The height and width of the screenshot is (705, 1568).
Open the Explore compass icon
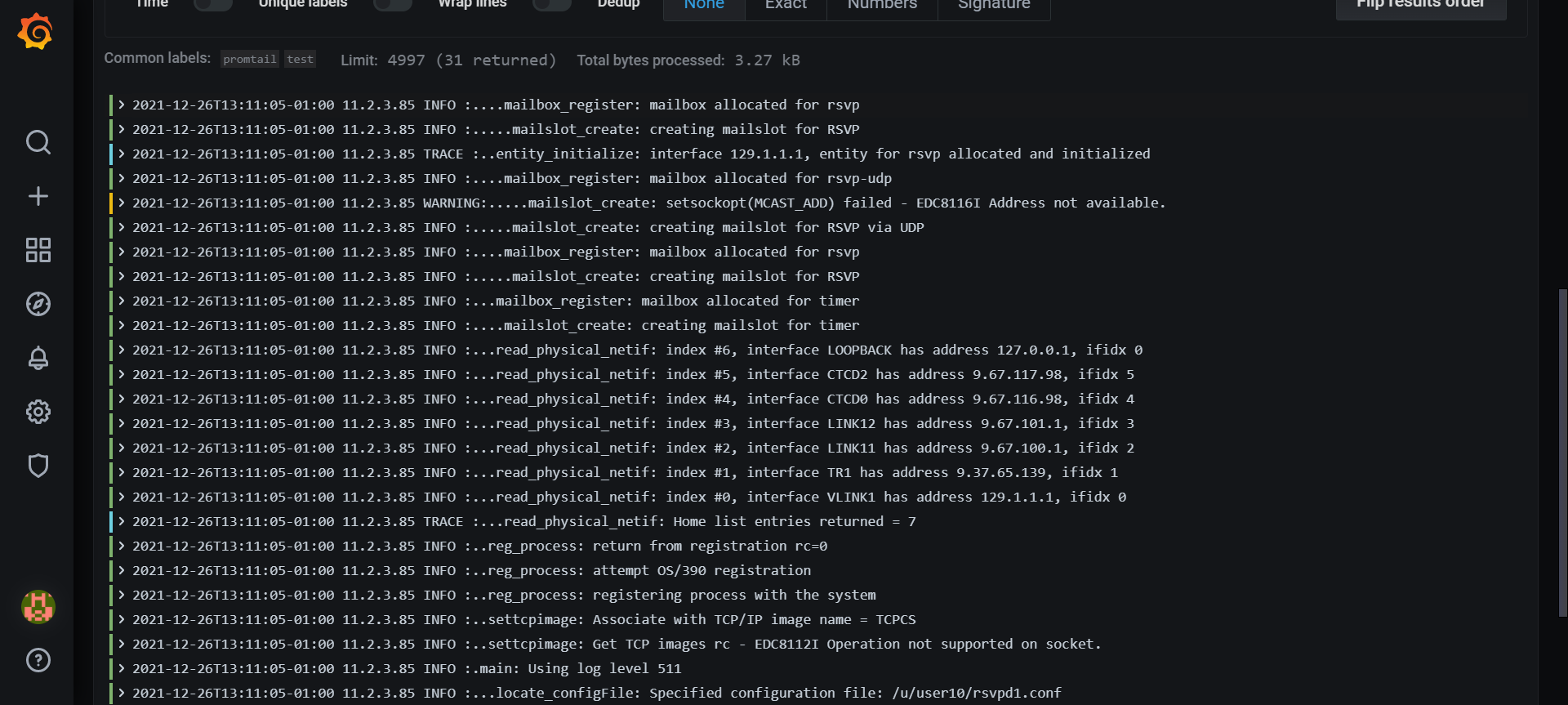click(38, 304)
